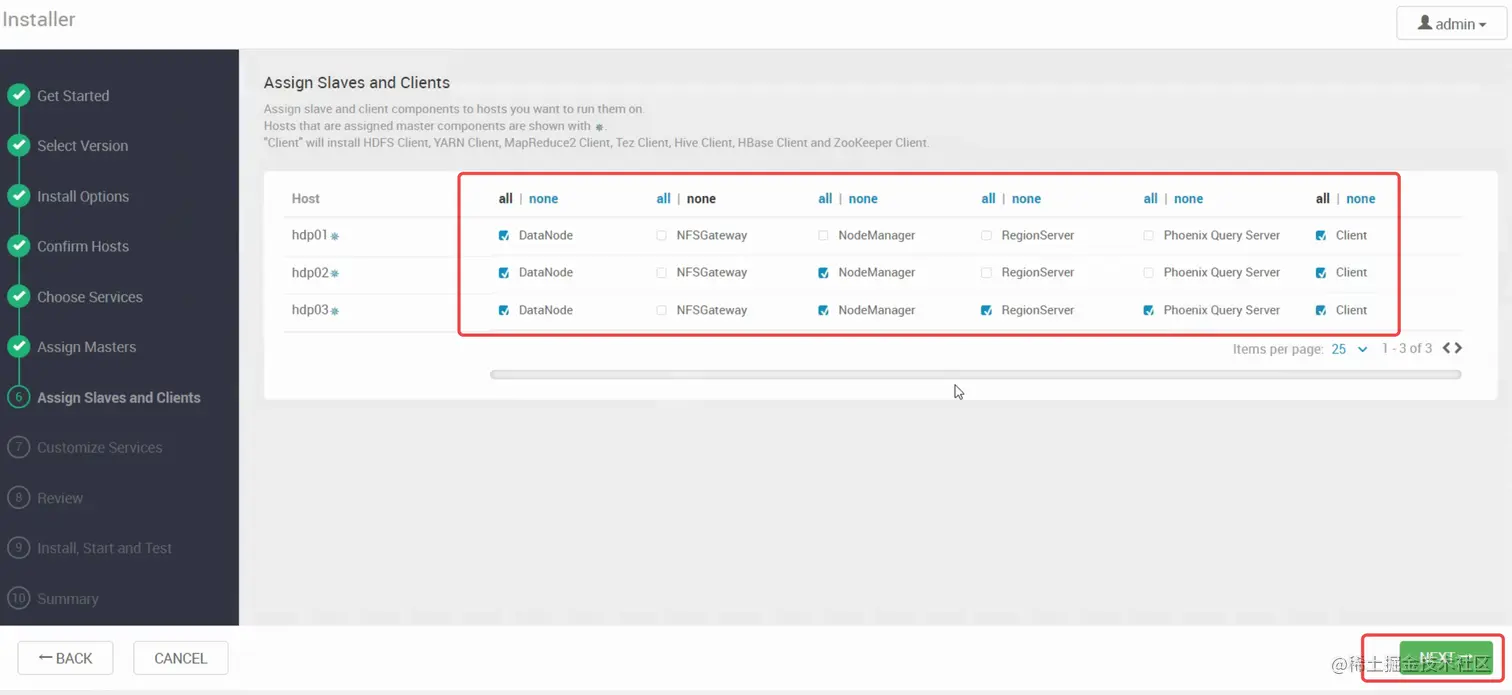Image resolution: width=1512 pixels, height=695 pixels.
Task: Click step 6 circle icon
Action: point(19,397)
